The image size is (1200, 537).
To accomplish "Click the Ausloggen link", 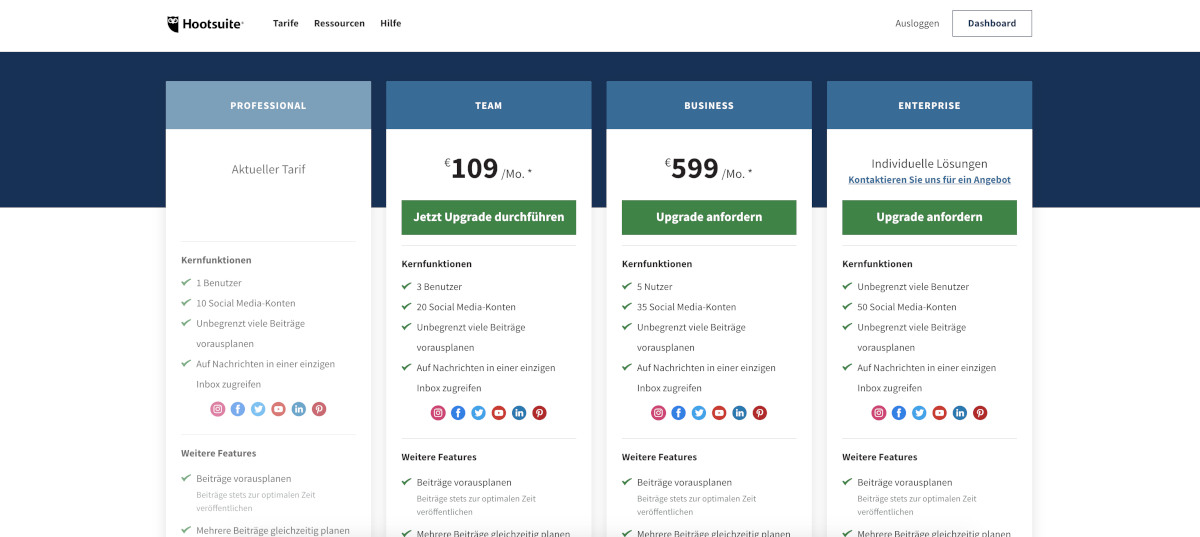I will coord(917,23).
